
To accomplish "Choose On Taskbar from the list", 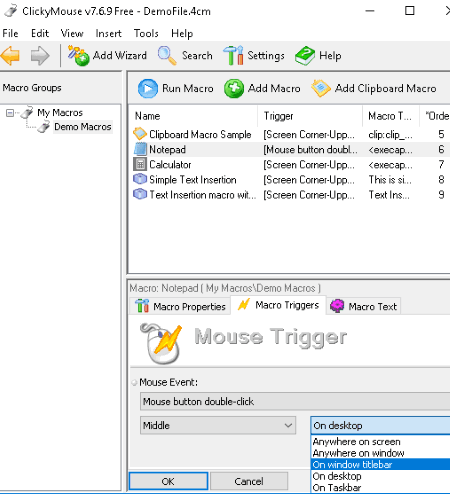I will pos(380,487).
